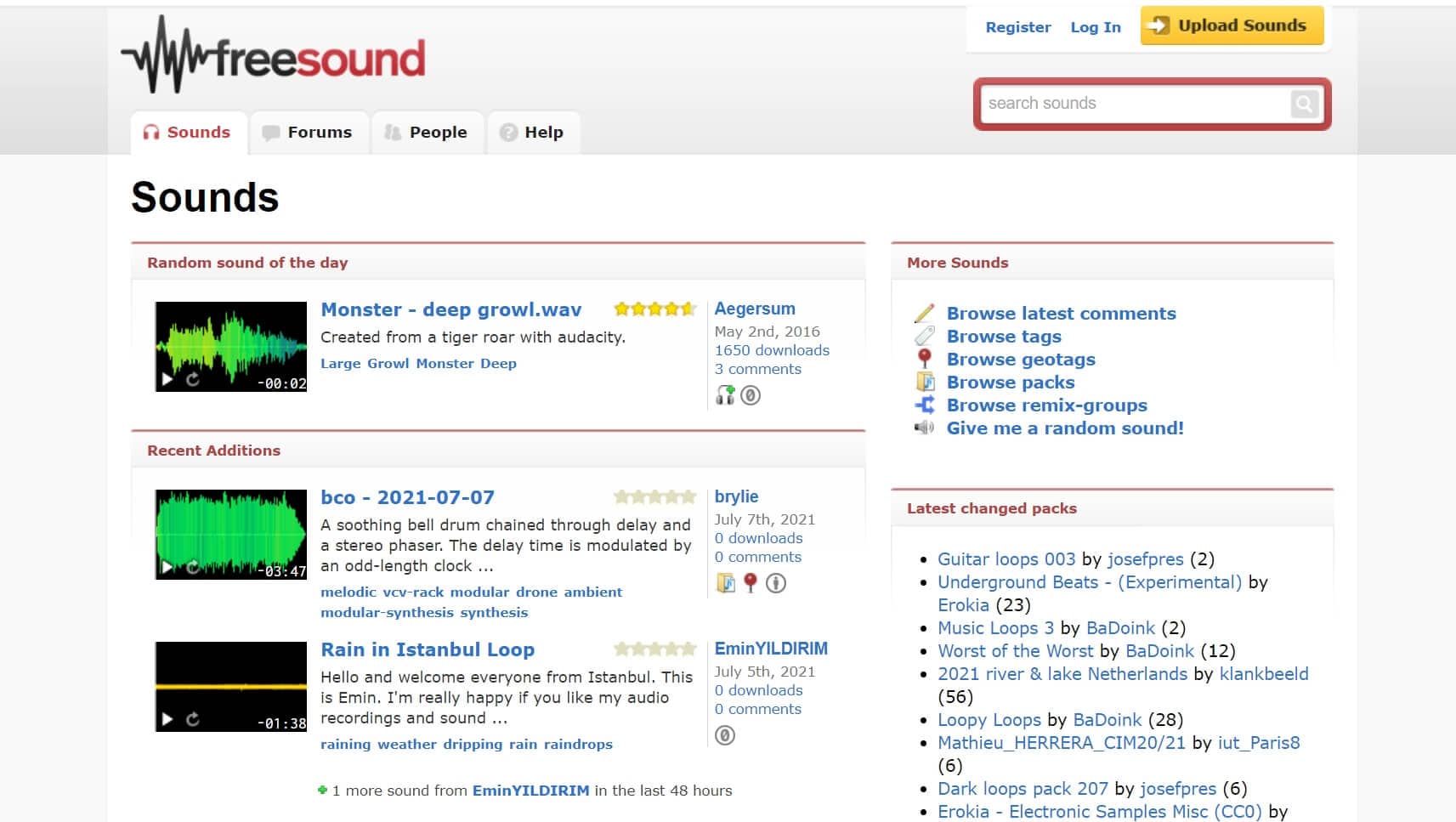Viewport: 1456px width, 822px height.
Task: Click the speaker icon beside random sound
Action: (x=924, y=428)
